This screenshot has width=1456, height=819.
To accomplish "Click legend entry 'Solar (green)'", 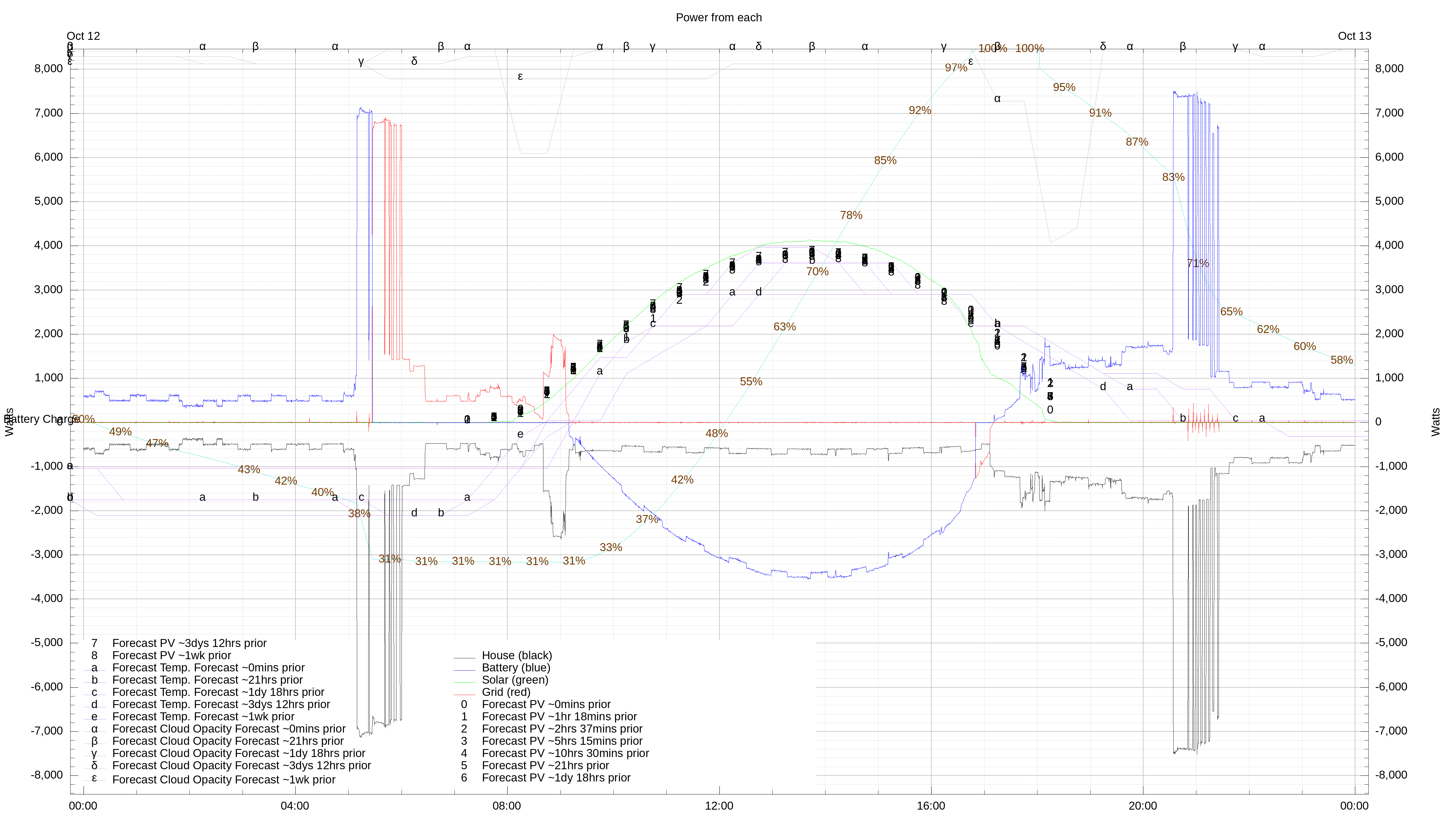I will 515,680.
